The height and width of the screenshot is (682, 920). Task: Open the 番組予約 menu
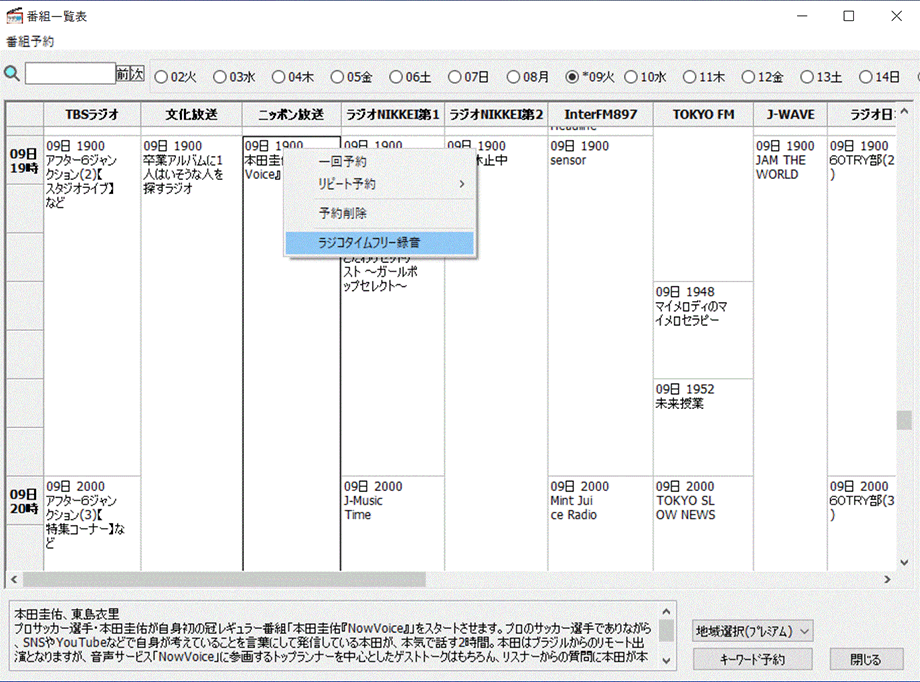(30, 41)
